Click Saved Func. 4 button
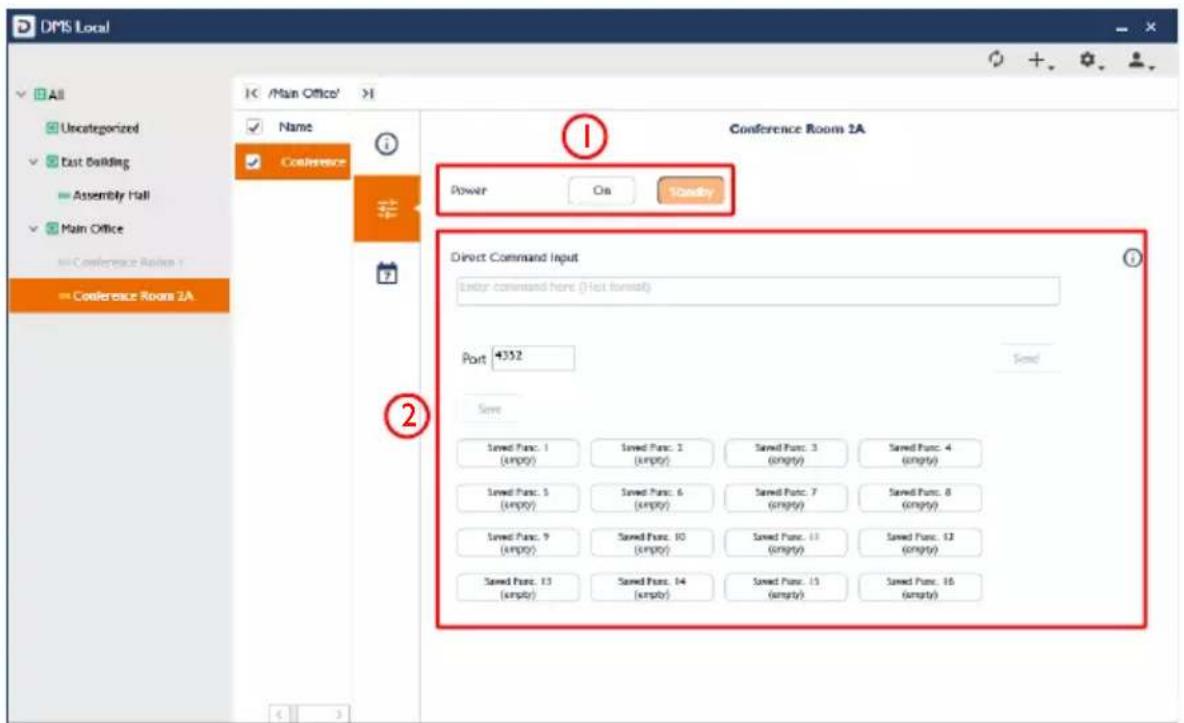Image resolution: width=1184 pixels, height=723 pixels. (x=920, y=453)
